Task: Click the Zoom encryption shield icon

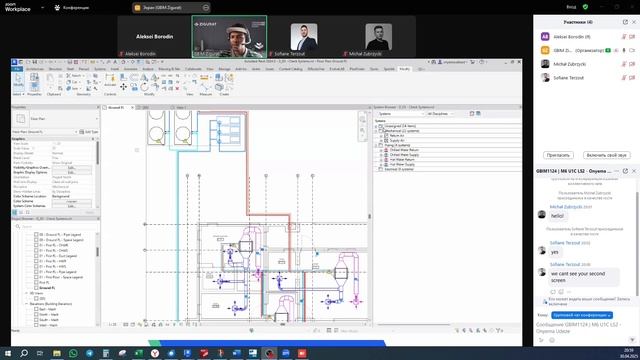Action: click(585, 7)
